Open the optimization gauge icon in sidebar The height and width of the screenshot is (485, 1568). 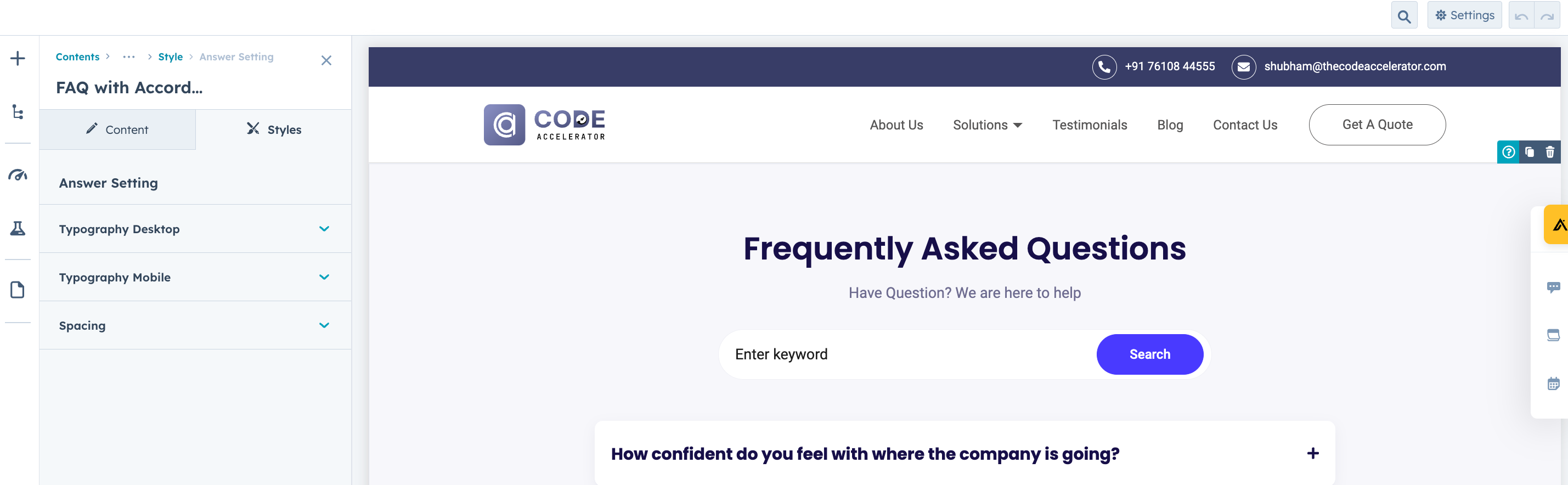click(18, 175)
